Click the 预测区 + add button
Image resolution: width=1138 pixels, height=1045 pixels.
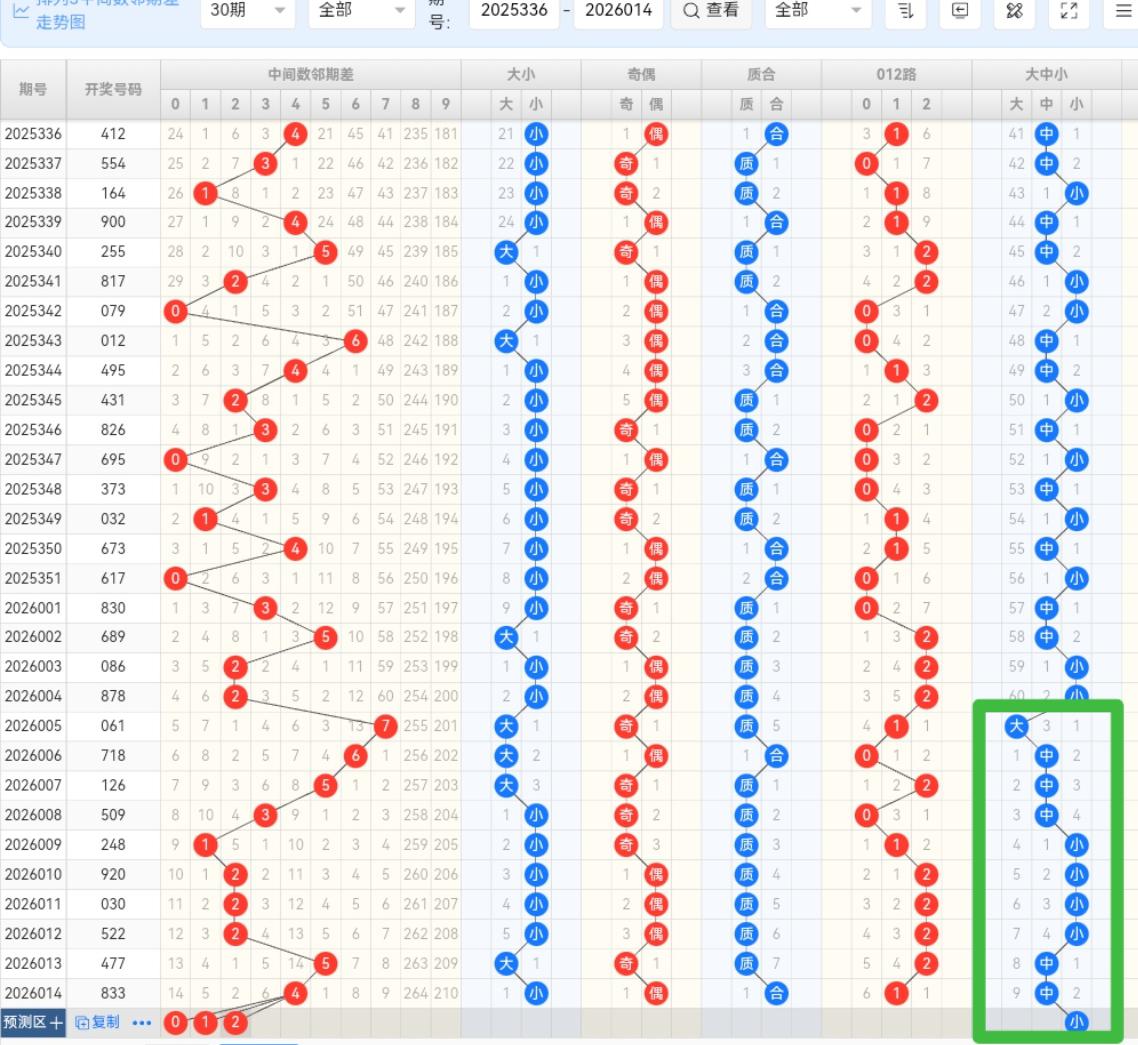click(33, 1022)
